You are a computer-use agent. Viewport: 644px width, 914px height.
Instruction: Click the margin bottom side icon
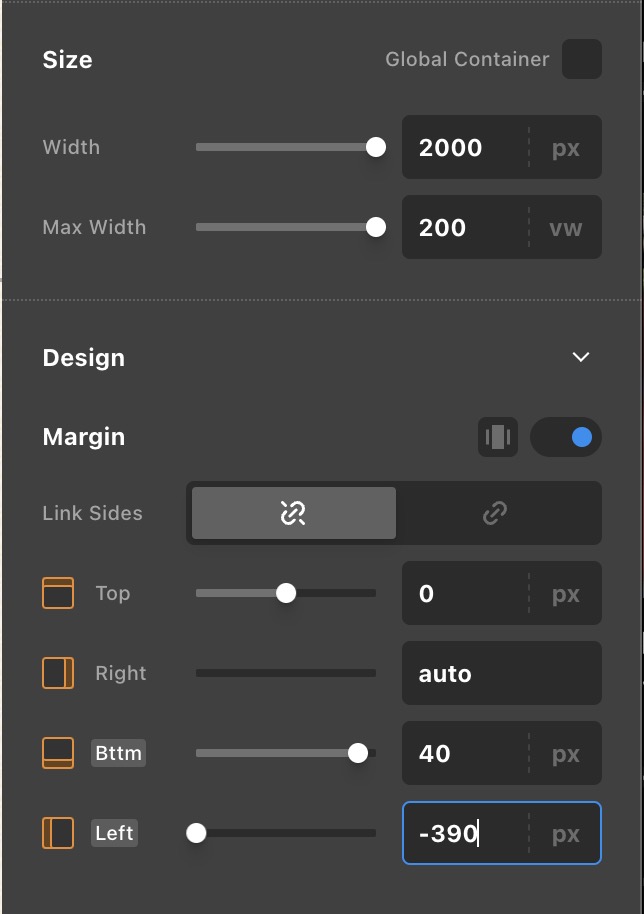click(x=58, y=753)
